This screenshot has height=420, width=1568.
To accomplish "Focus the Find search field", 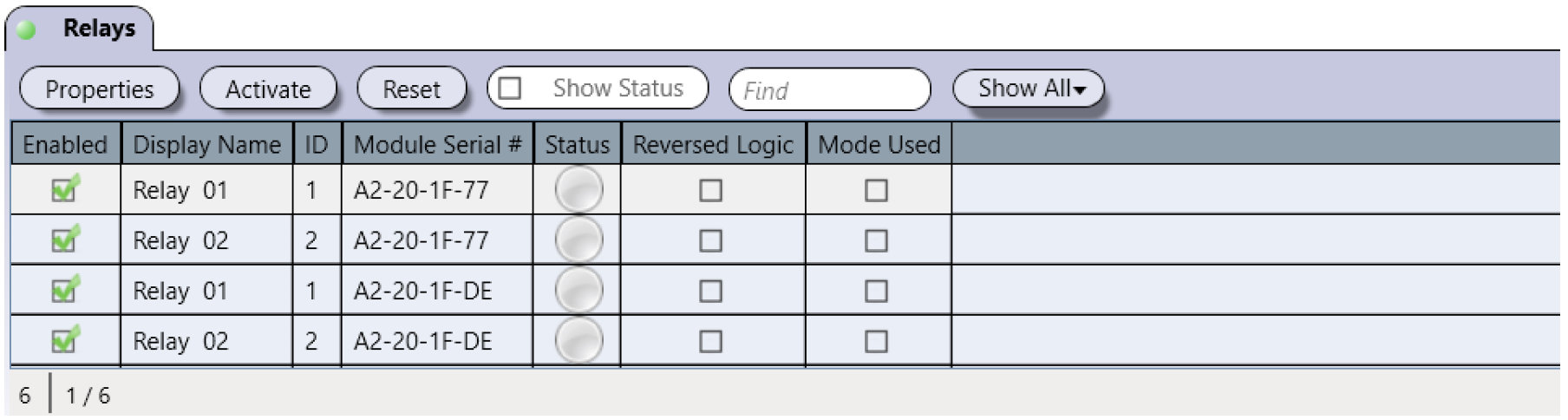I will (830, 89).
